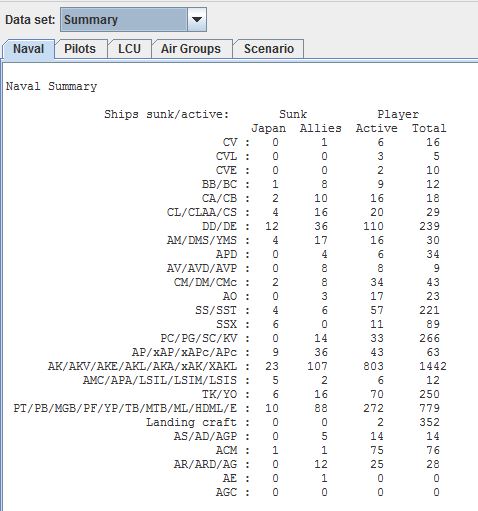The width and height of the screenshot is (478, 511).
Task: Click the CL/CLAA/CS row label
Action: (202, 212)
